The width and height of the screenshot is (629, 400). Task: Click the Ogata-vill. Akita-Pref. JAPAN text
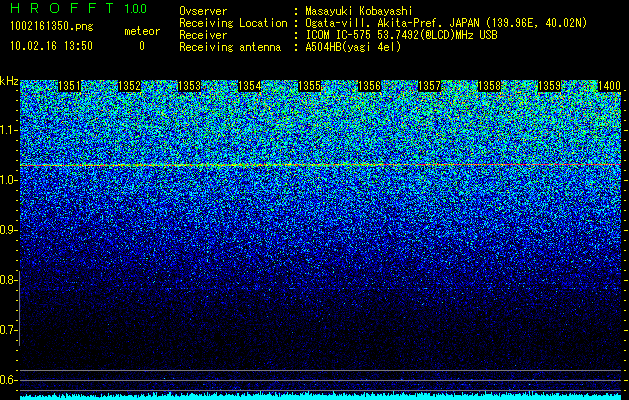click(x=446, y=23)
